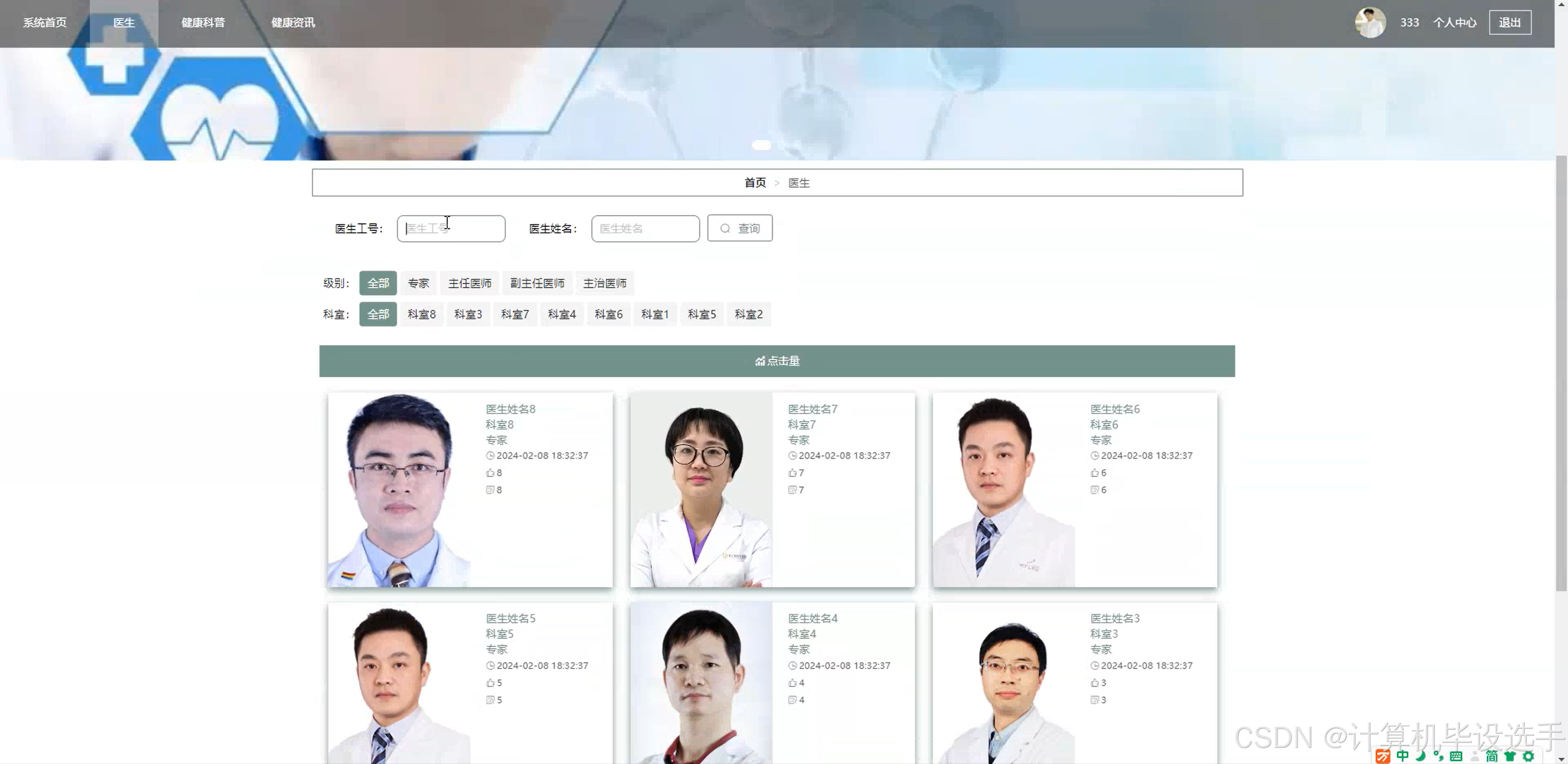The height and width of the screenshot is (764, 1568).
Task: Open the photo of 医生姓名7
Action: (701, 490)
